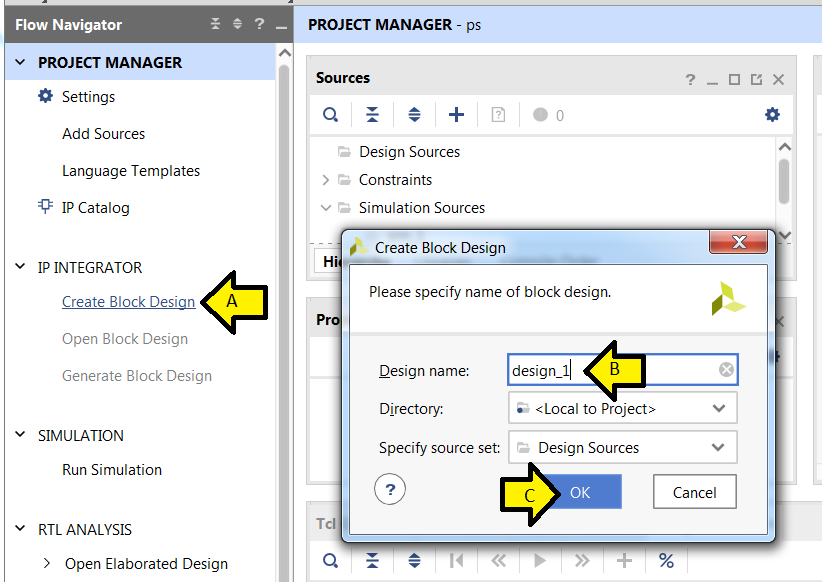Open Elaborated Design under RTL Analysis
Image resolution: width=822 pixels, height=582 pixels.
pyautogui.click(x=146, y=564)
